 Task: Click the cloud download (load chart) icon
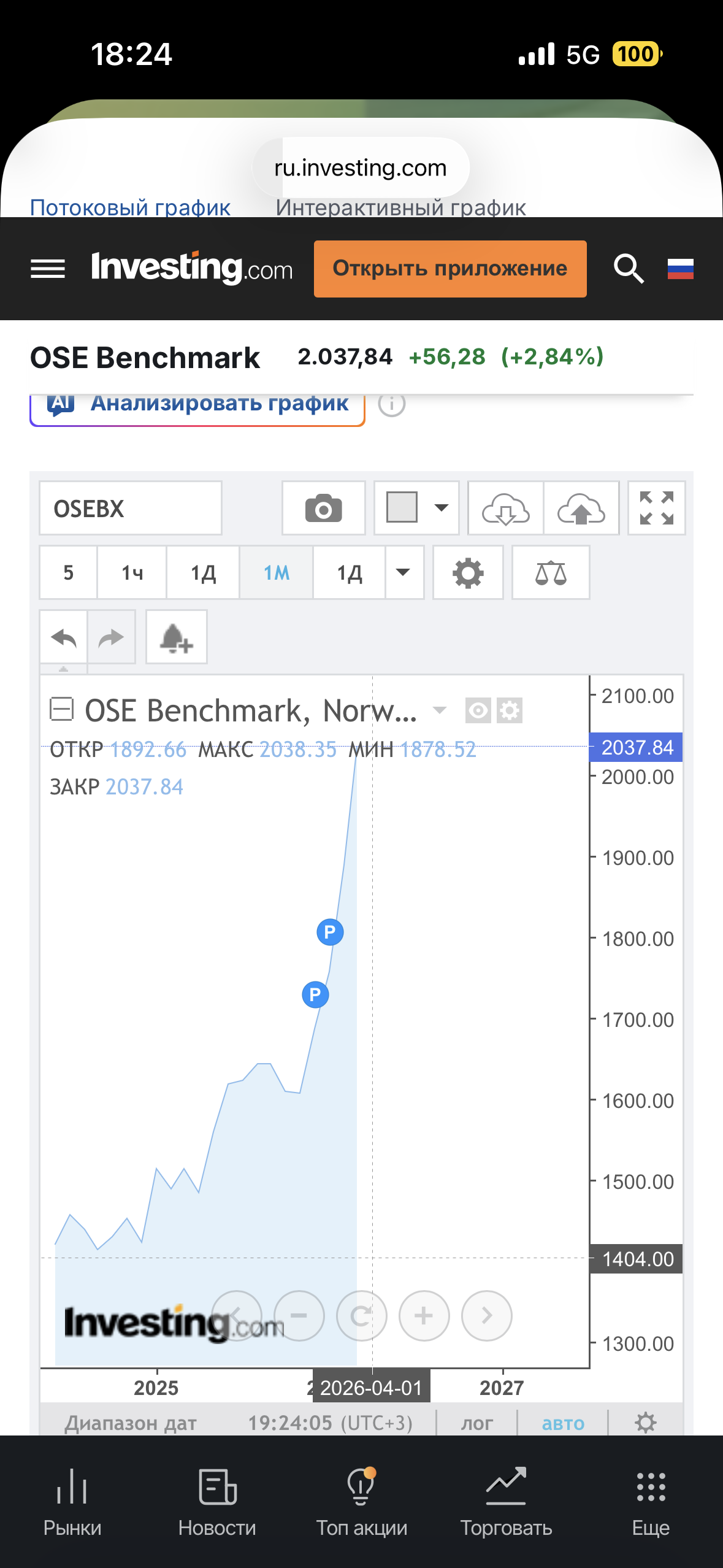pyautogui.click(x=505, y=509)
